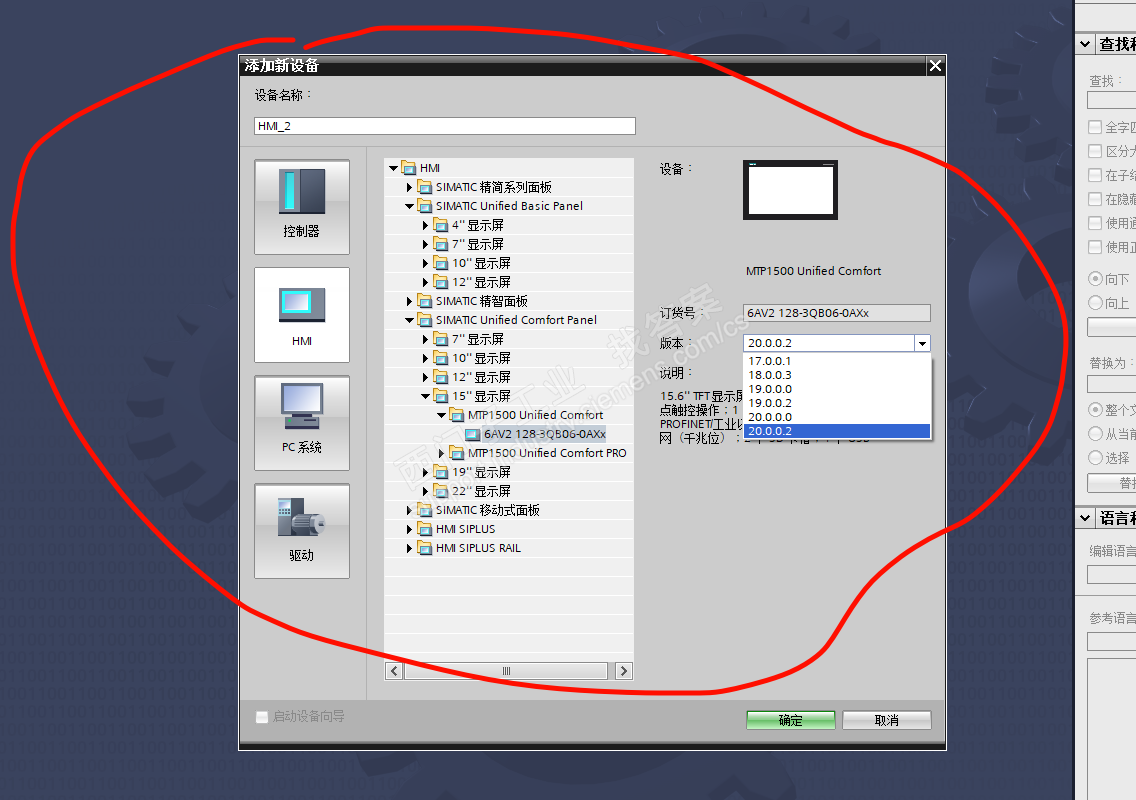The height and width of the screenshot is (800, 1136).
Task: Click the tree scrollbar right arrow
Action: (624, 671)
